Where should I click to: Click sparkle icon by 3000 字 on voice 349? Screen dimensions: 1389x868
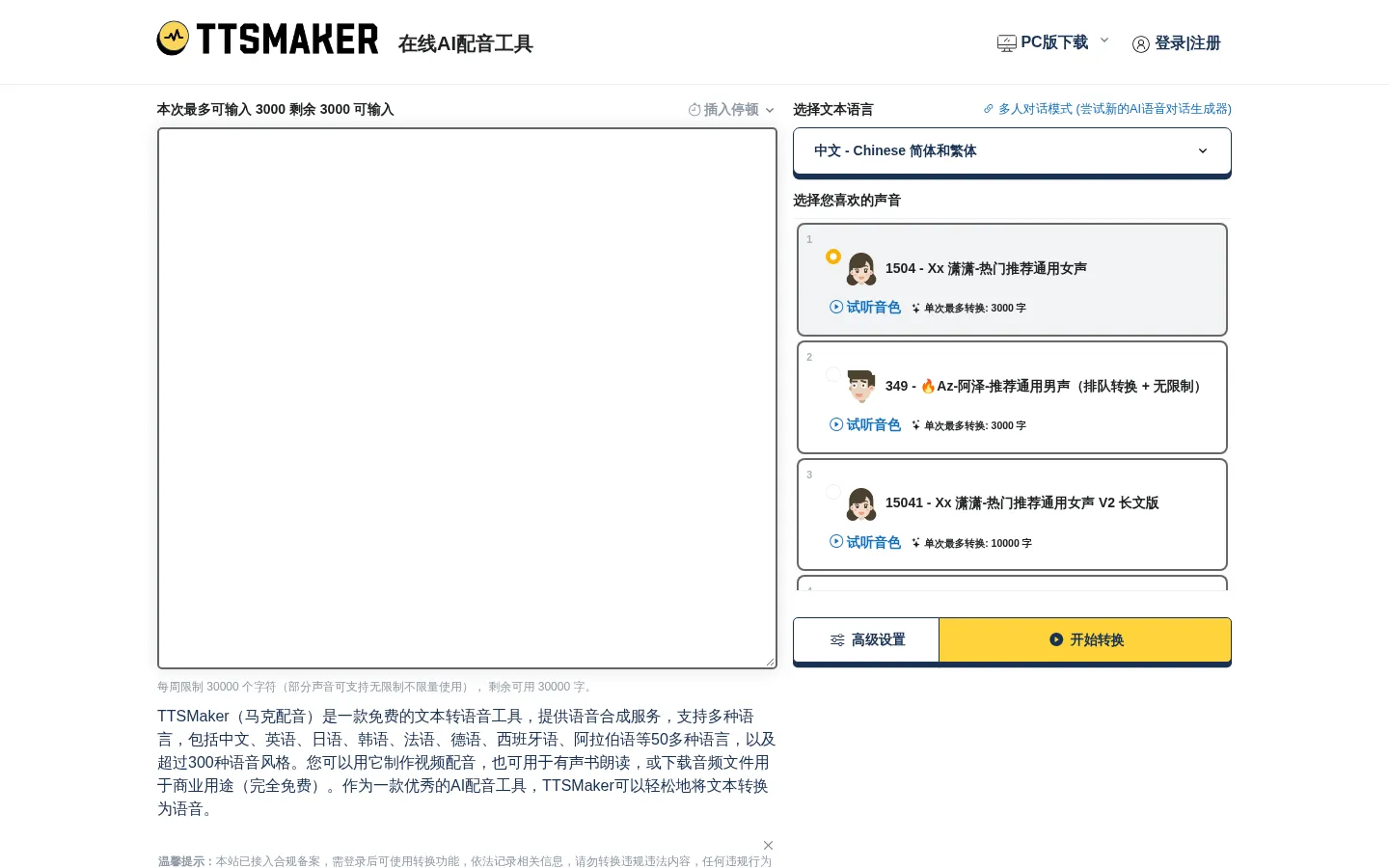916,425
